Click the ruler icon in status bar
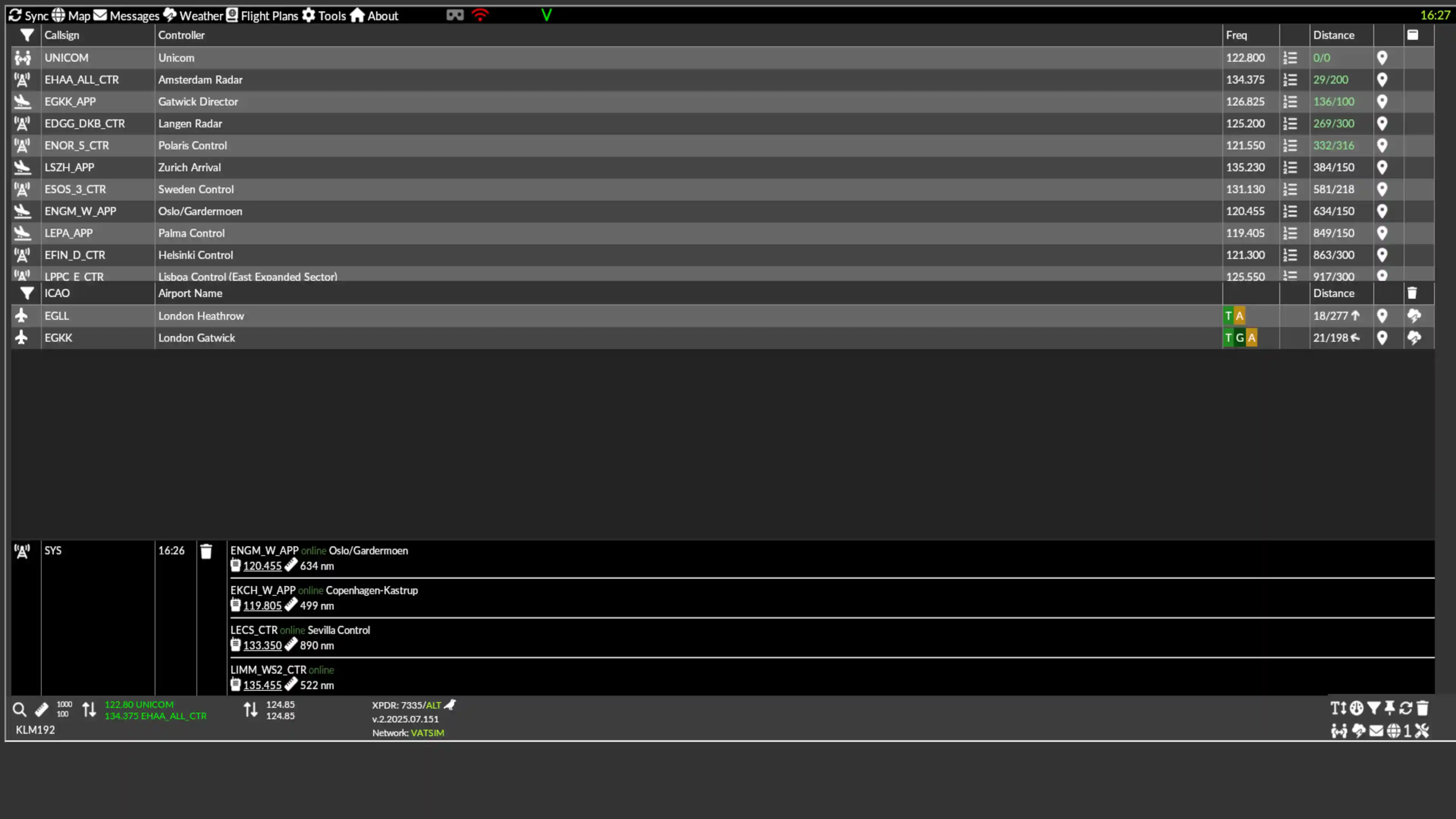 pyautogui.click(x=41, y=709)
